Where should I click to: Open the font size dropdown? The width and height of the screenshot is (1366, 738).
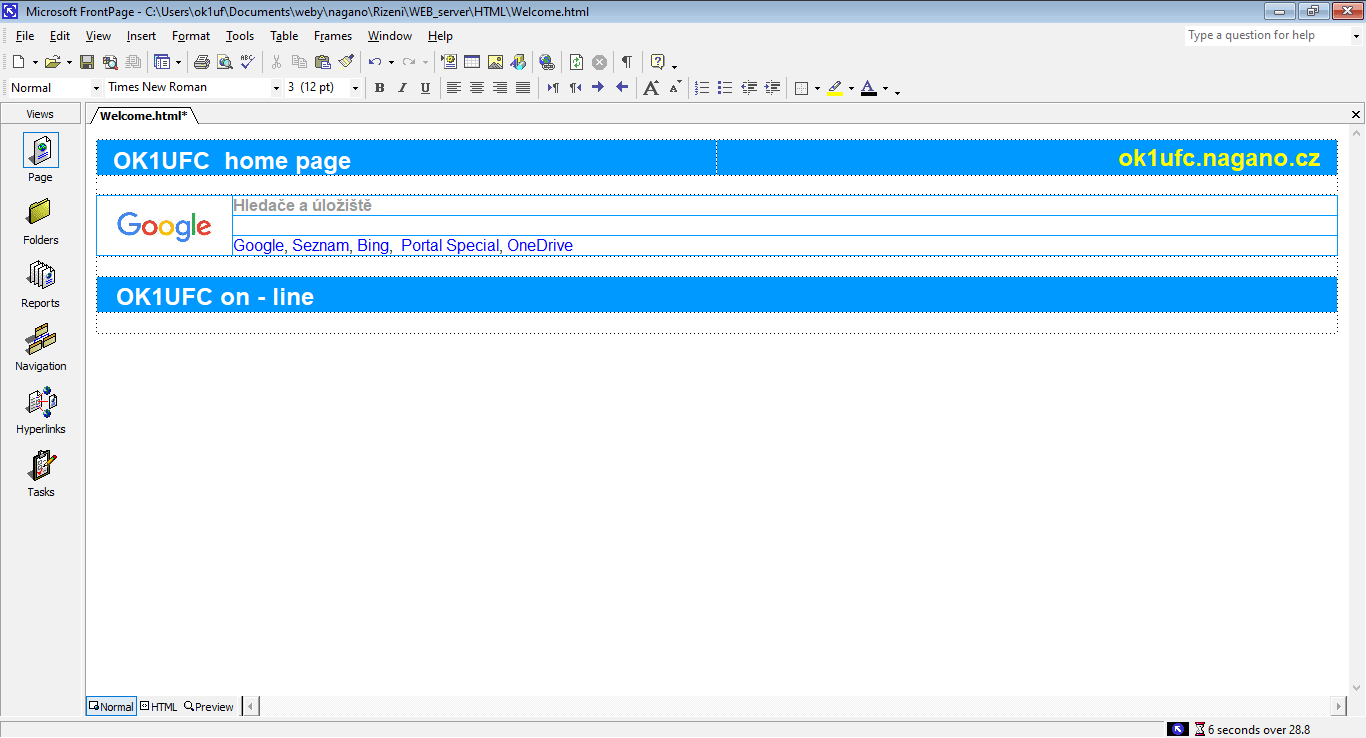pyautogui.click(x=355, y=88)
